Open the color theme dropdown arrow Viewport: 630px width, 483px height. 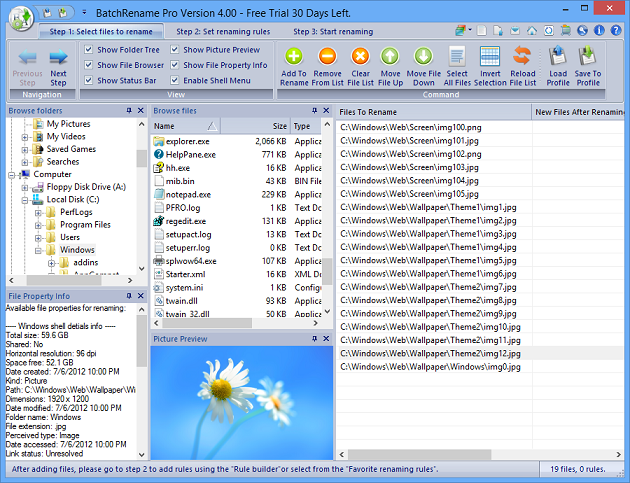470,30
